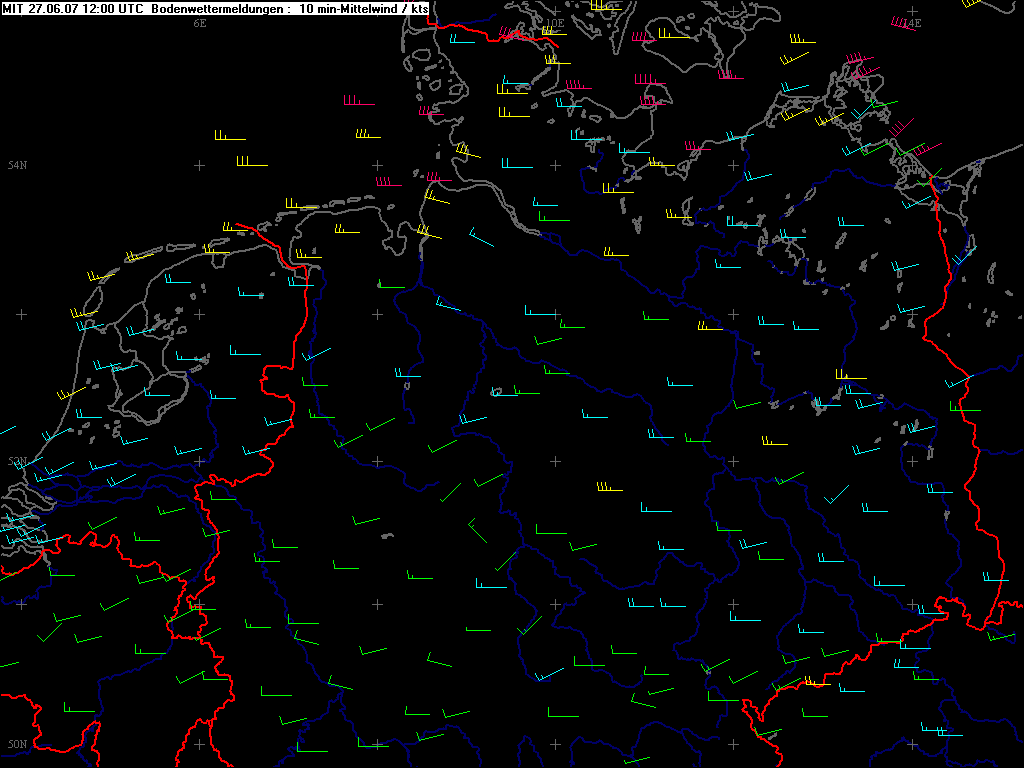Click the grid cross at 54N 6E

(199, 165)
